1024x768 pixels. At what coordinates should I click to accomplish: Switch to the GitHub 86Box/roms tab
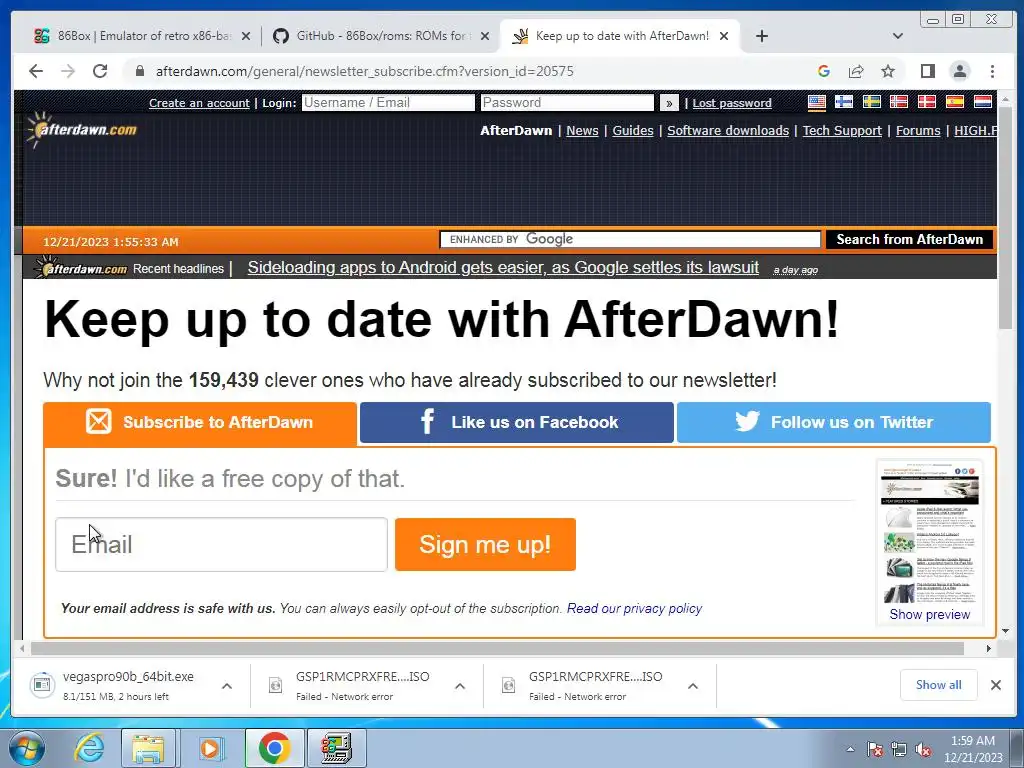tap(379, 36)
